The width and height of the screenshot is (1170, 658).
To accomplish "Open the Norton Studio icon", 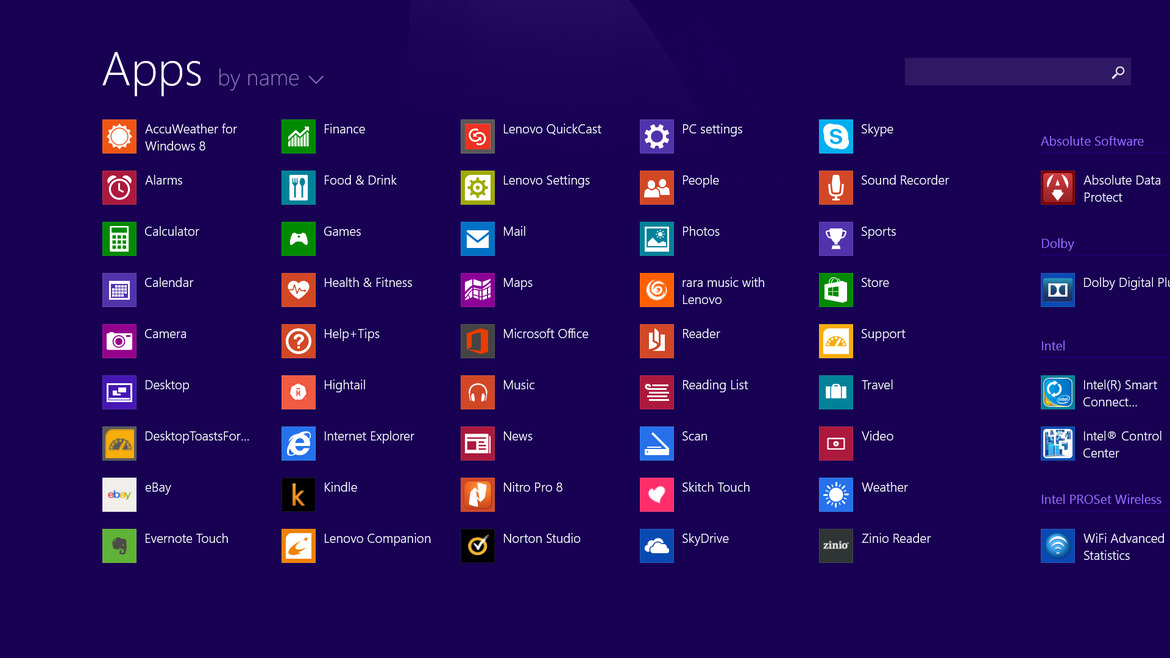I will click(478, 546).
